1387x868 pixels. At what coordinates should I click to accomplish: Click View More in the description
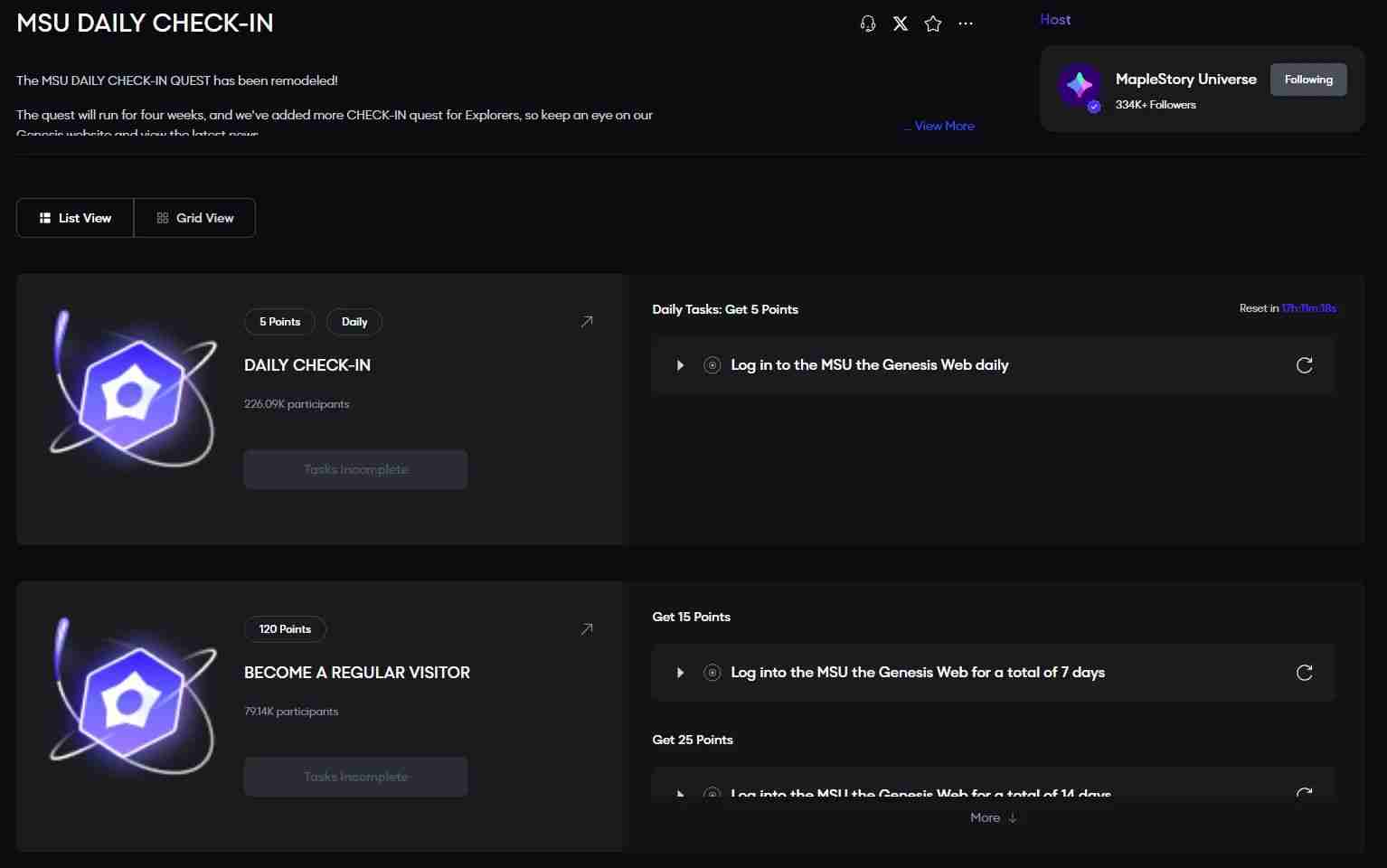[x=944, y=126]
